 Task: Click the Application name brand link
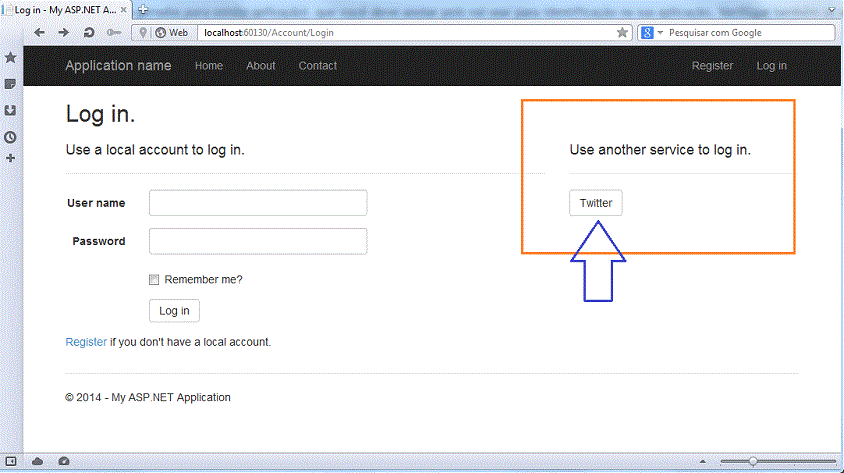click(x=118, y=66)
